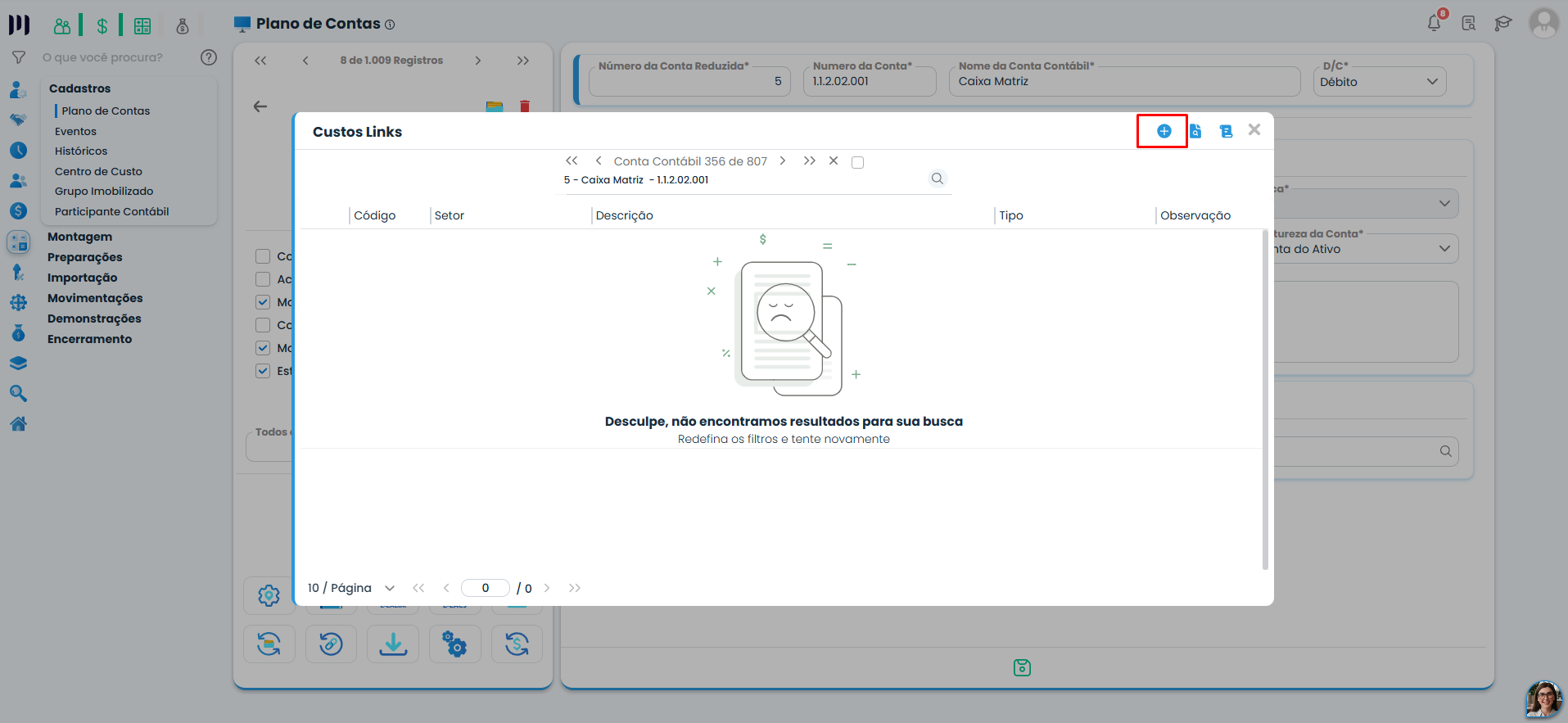
Task: Open the clock module in left sidebar
Action: point(18,151)
